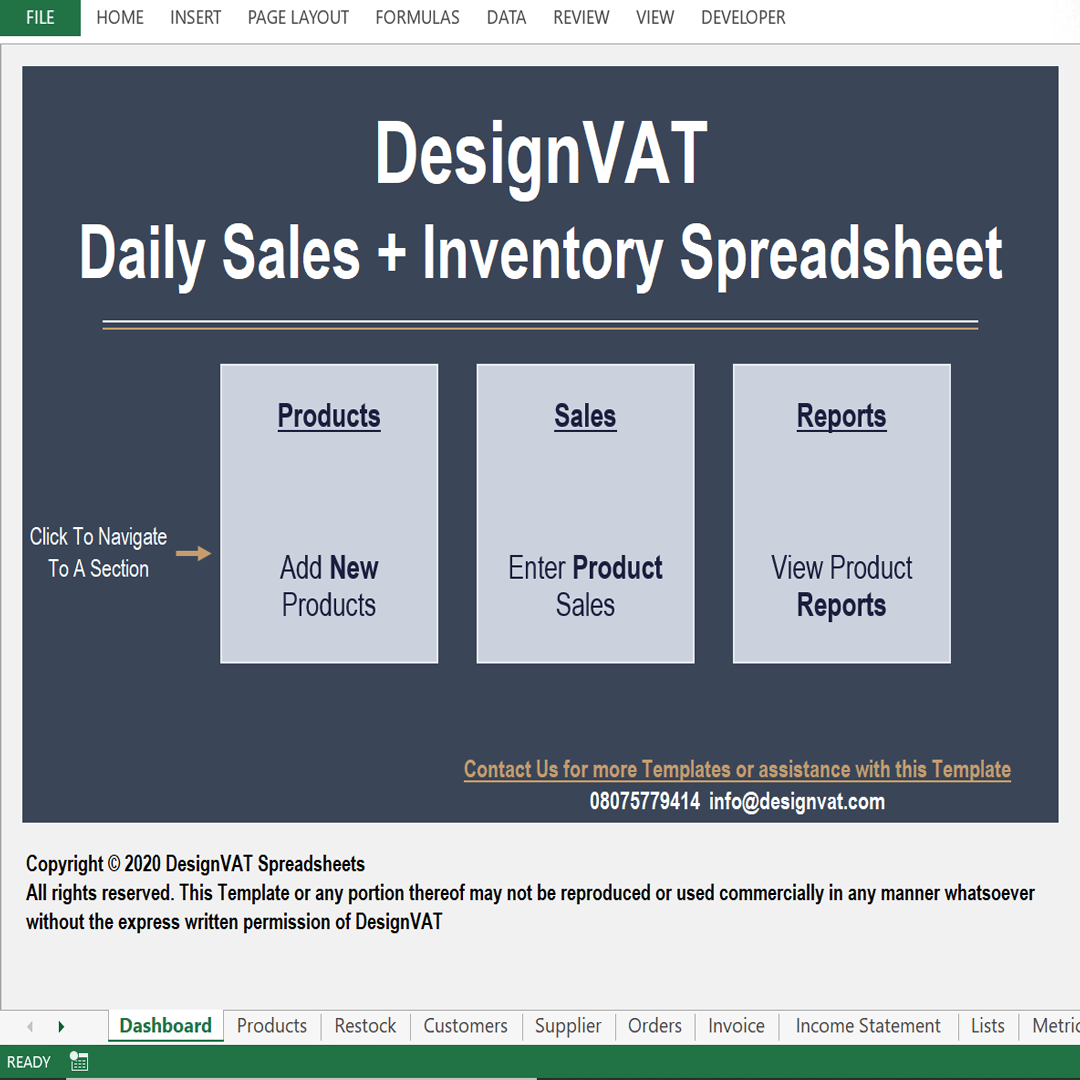Click the Contact Us for more Templates link
The image size is (1080, 1080).
[x=737, y=769]
